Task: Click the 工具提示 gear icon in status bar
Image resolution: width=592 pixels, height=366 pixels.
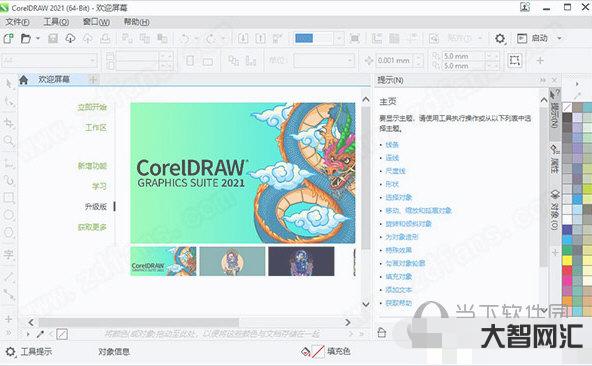Action: click(10, 352)
